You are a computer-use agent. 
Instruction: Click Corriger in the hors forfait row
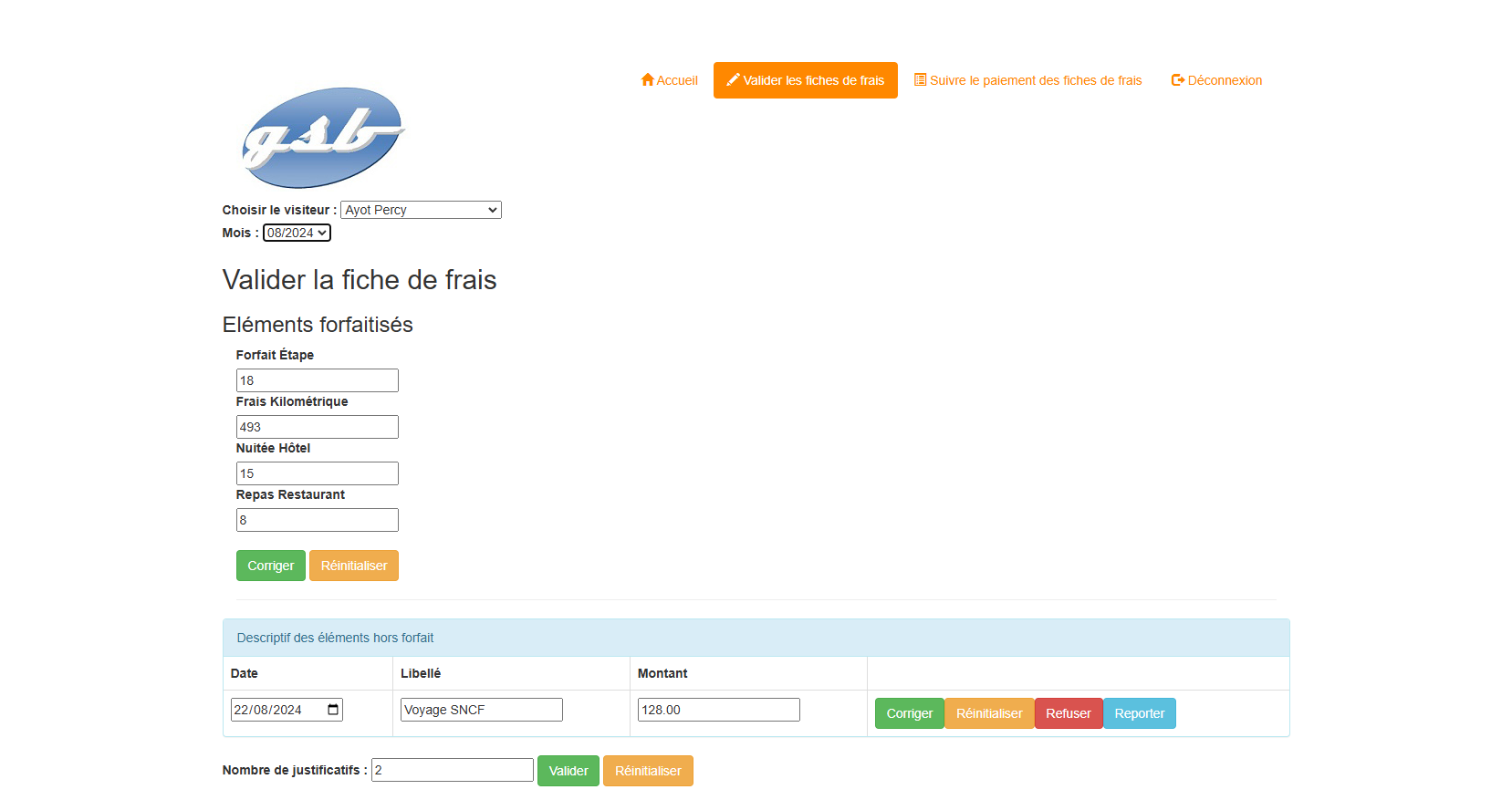coord(909,713)
